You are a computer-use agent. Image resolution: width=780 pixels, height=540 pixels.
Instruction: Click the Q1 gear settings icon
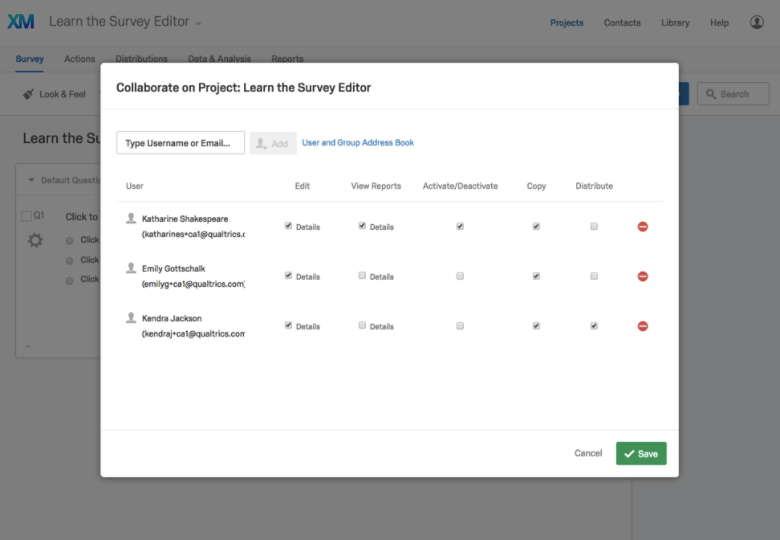pos(35,241)
